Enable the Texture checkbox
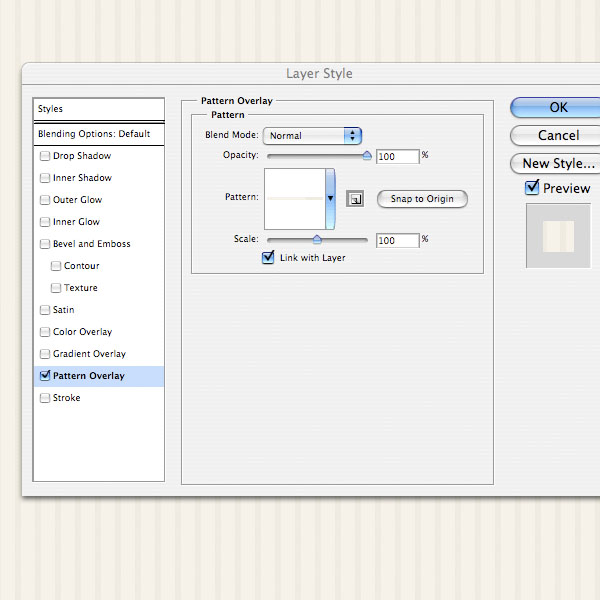The height and width of the screenshot is (600, 600). pyautogui.click(x=56, y=288)
